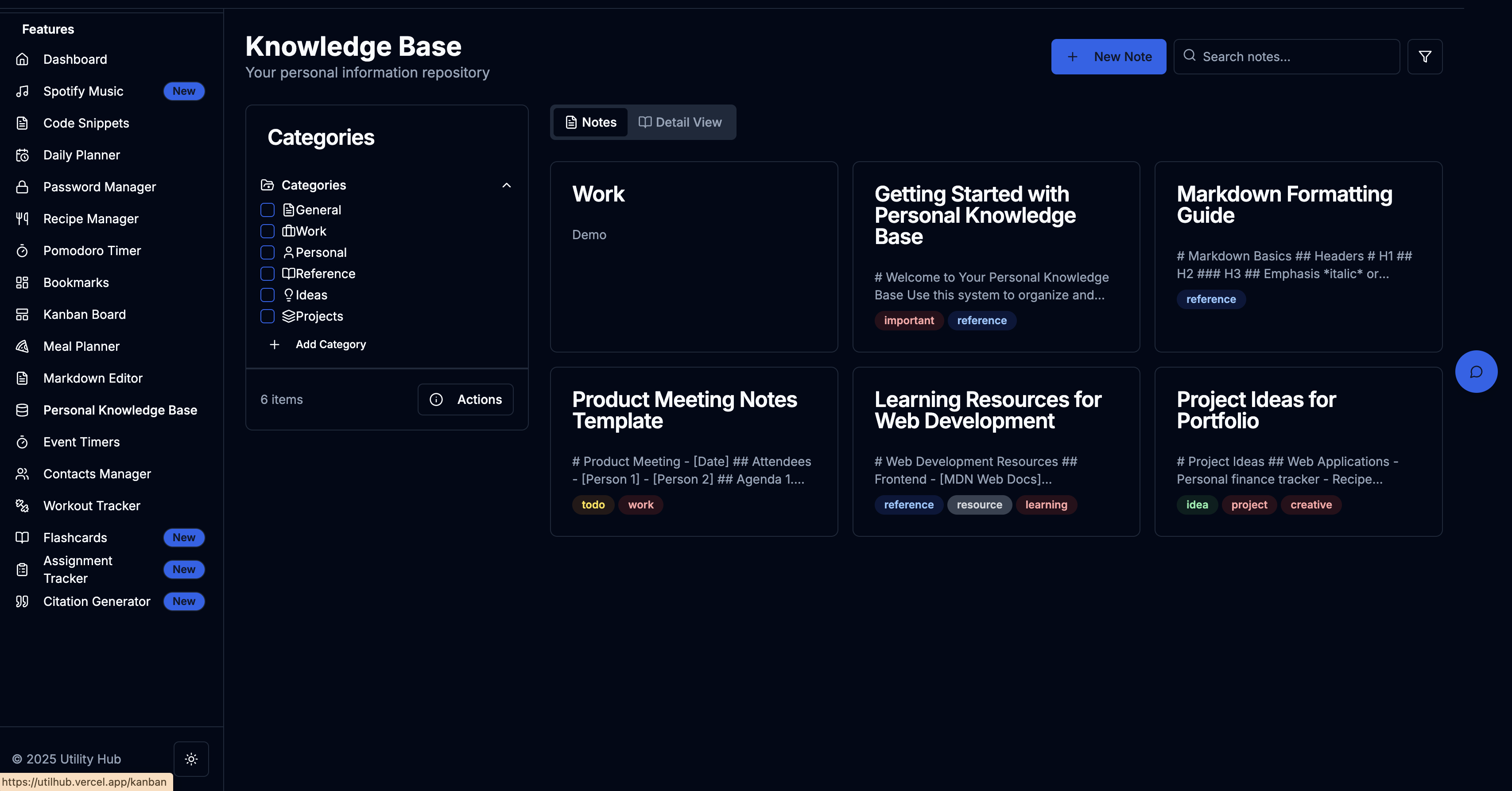Enable the Reference category checkbox
The height and width of the screenshot is (791, 1512).
coord(267,273)
